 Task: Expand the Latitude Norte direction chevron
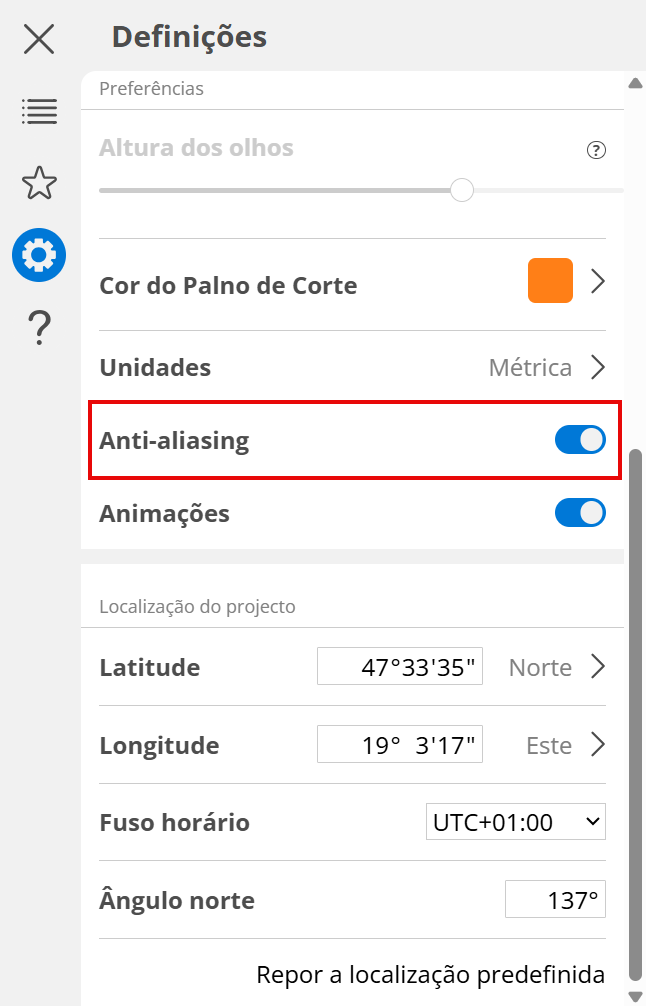pyautogui.click(x=598, y=667)
